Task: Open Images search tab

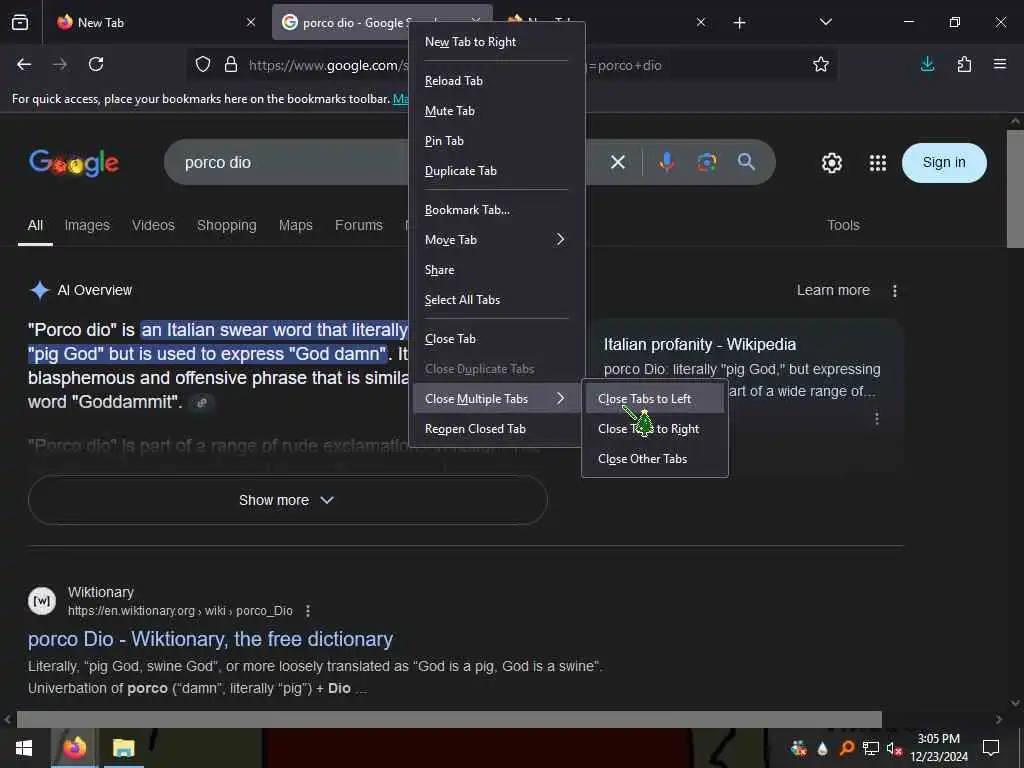Action: (87, 225)
